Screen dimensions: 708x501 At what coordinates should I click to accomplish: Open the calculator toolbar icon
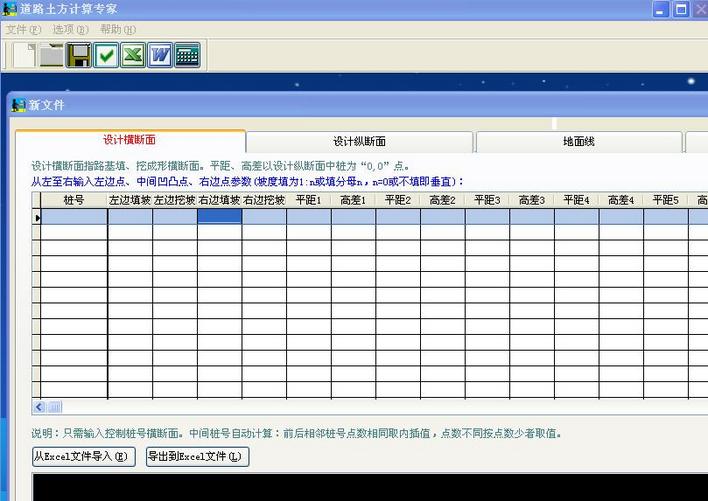click(x=187, y=55)
